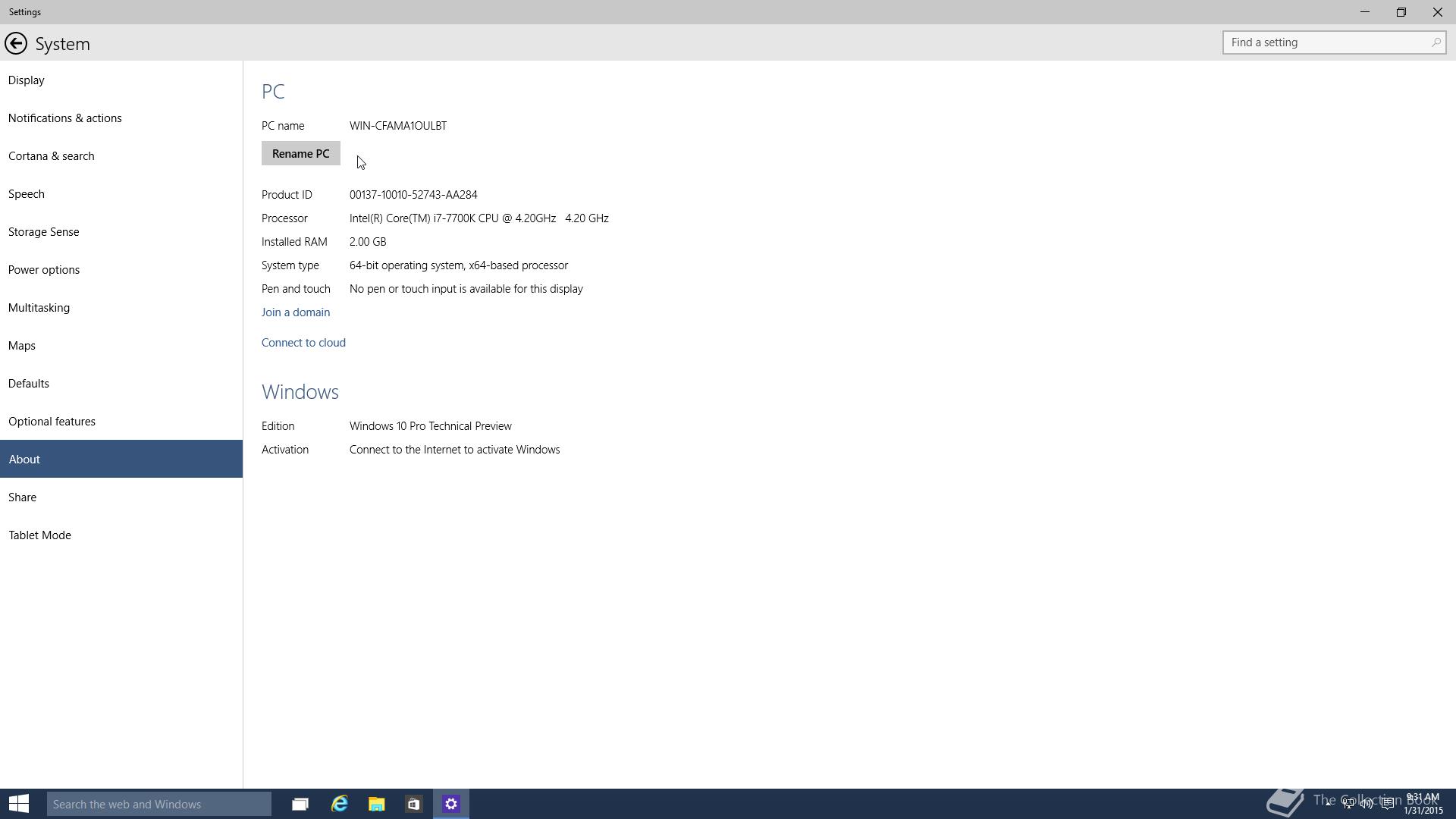Click the Search the web and Windows box

159,804
